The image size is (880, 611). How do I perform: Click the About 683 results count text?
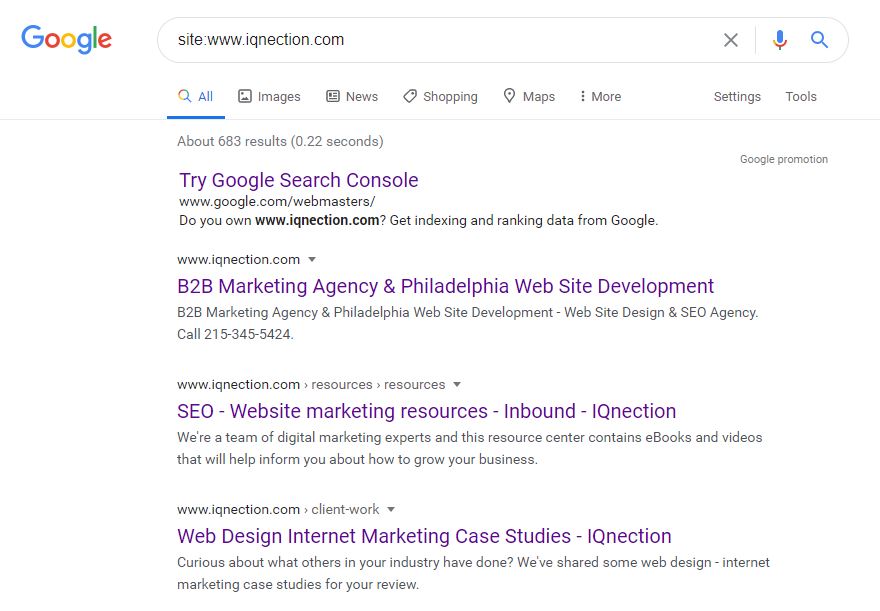pyautogui.click(x=280, y=141)
